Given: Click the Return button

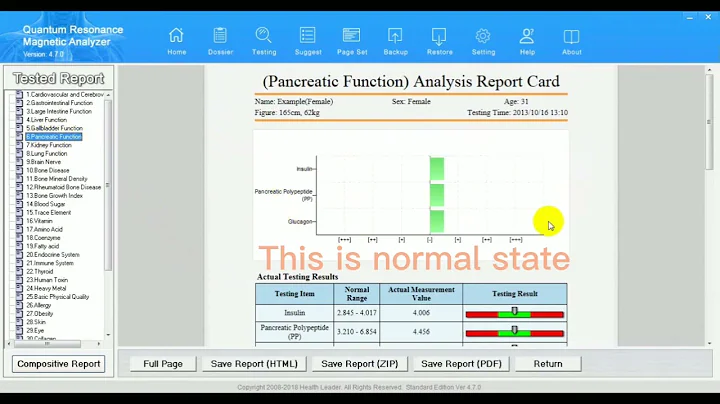Looking at the screenshot, I should tap(548, 364).
